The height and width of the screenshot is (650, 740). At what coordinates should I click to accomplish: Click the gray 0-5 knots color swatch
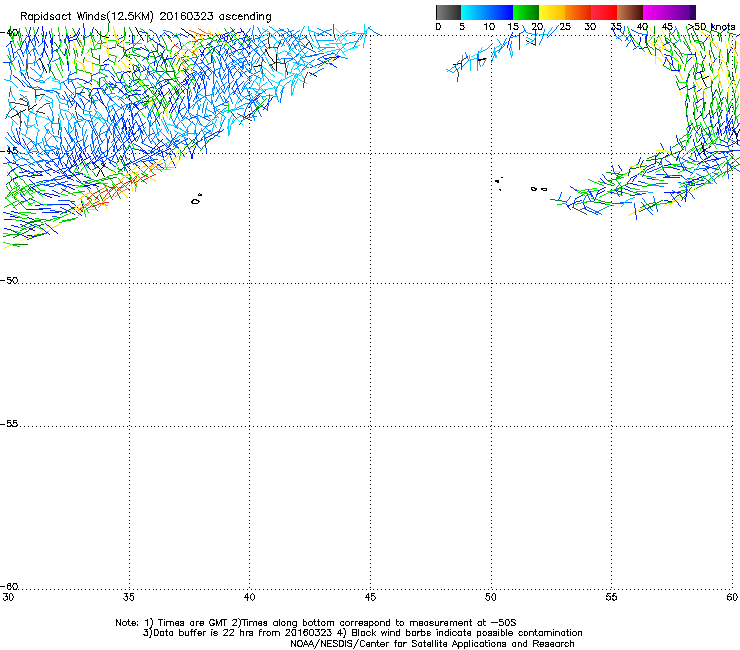pyautogui.click(x=448, y=12)
